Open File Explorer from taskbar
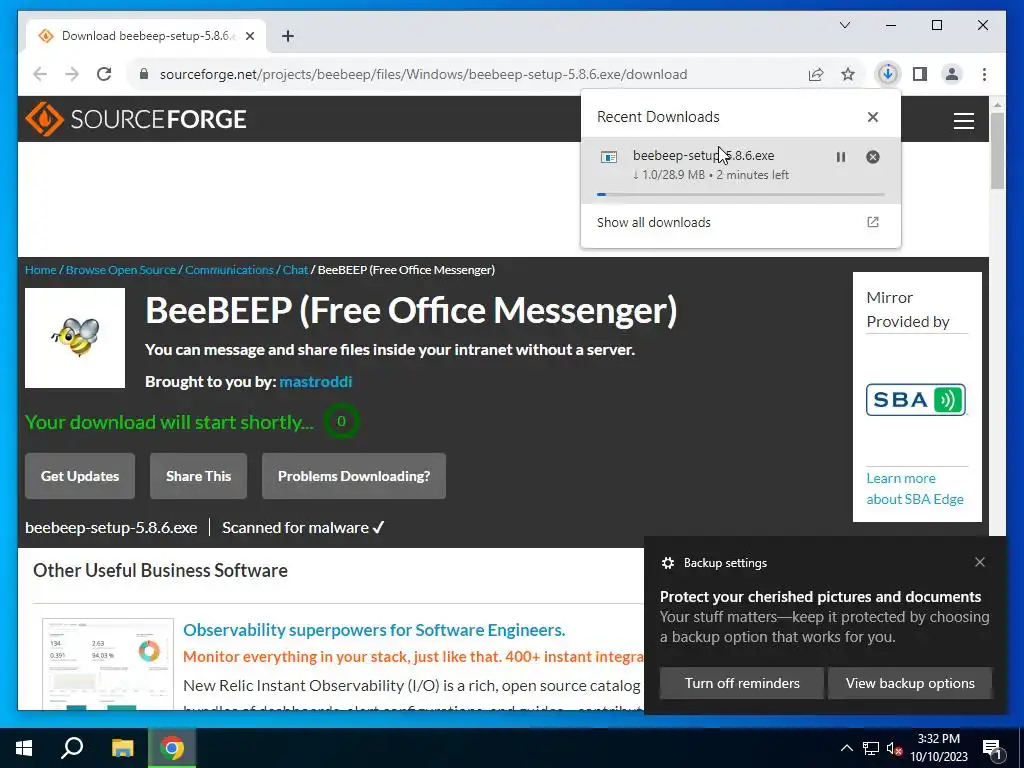 point(122,748)
